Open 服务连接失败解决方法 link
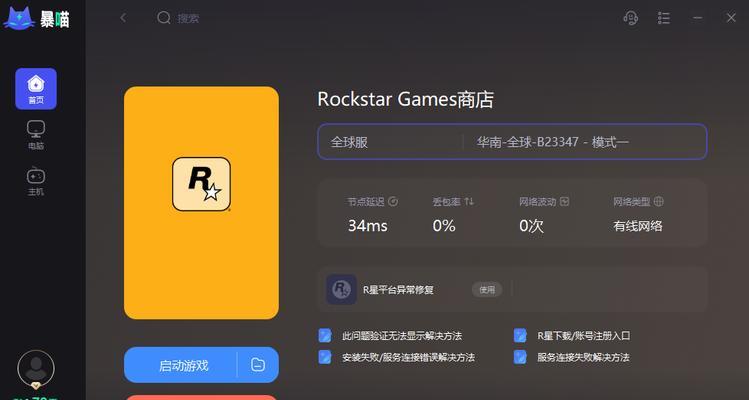Screen dimensions: 749x400 coord(583,357)
